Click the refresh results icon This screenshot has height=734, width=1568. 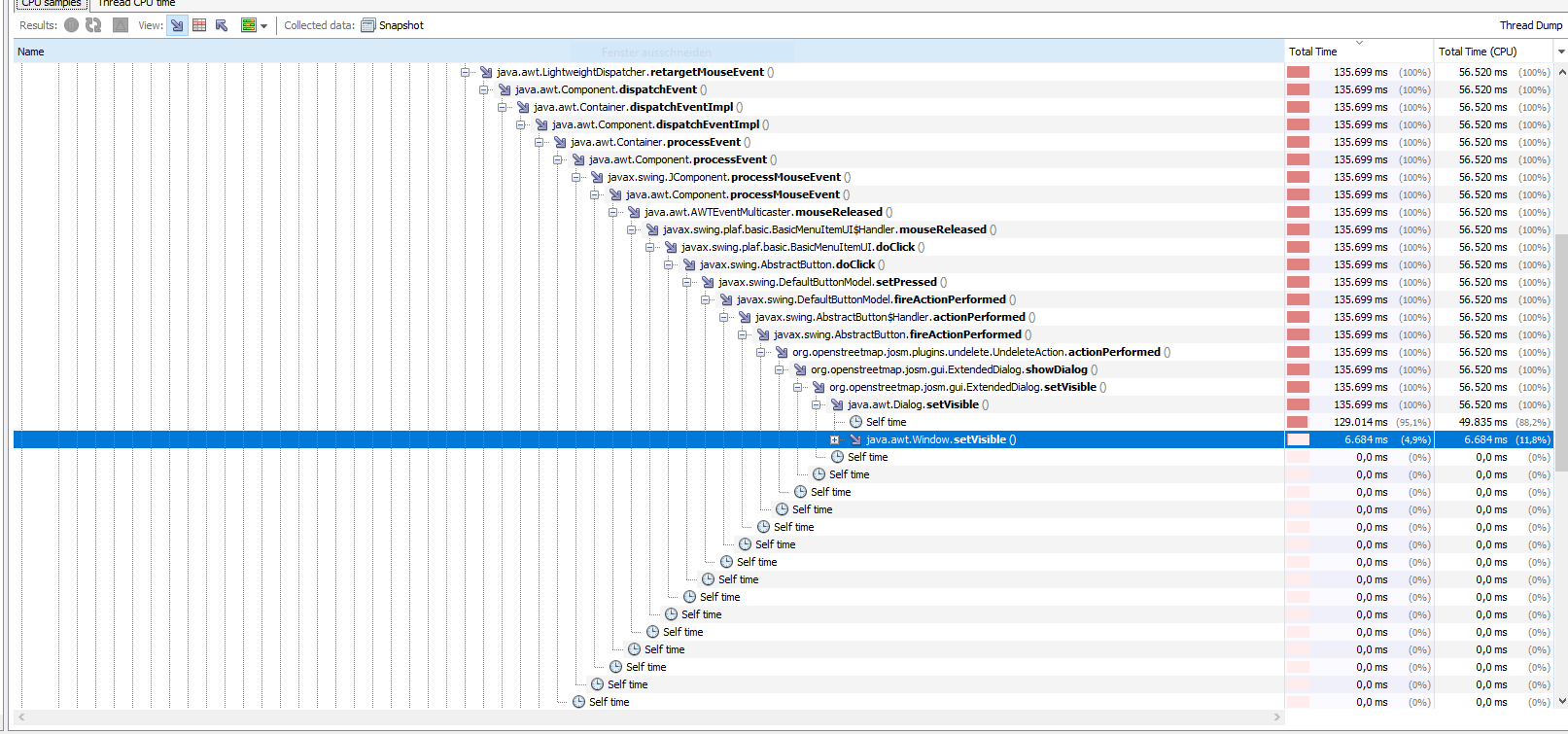[x=93, y=25]
